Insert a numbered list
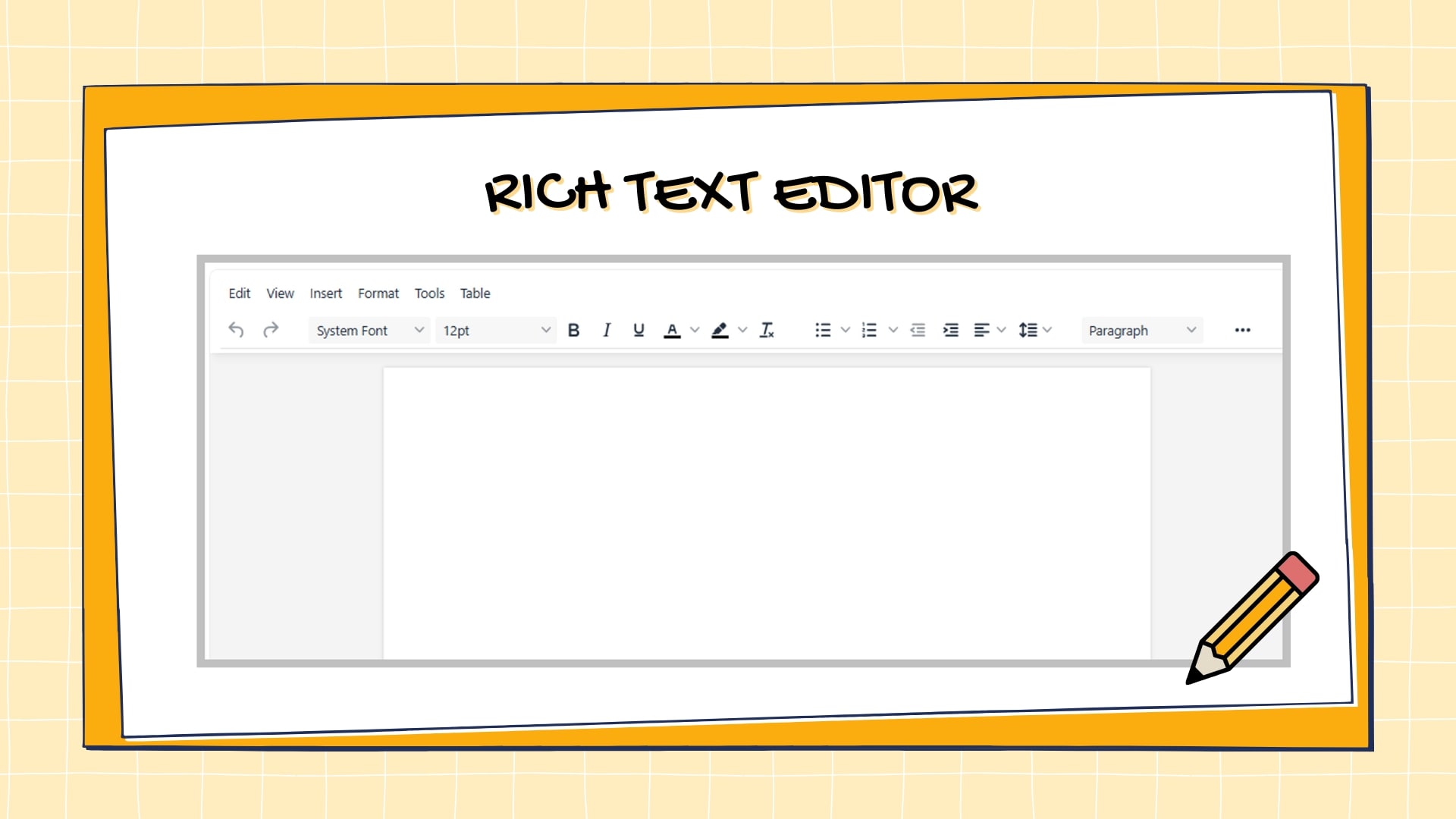 (870, 330)
